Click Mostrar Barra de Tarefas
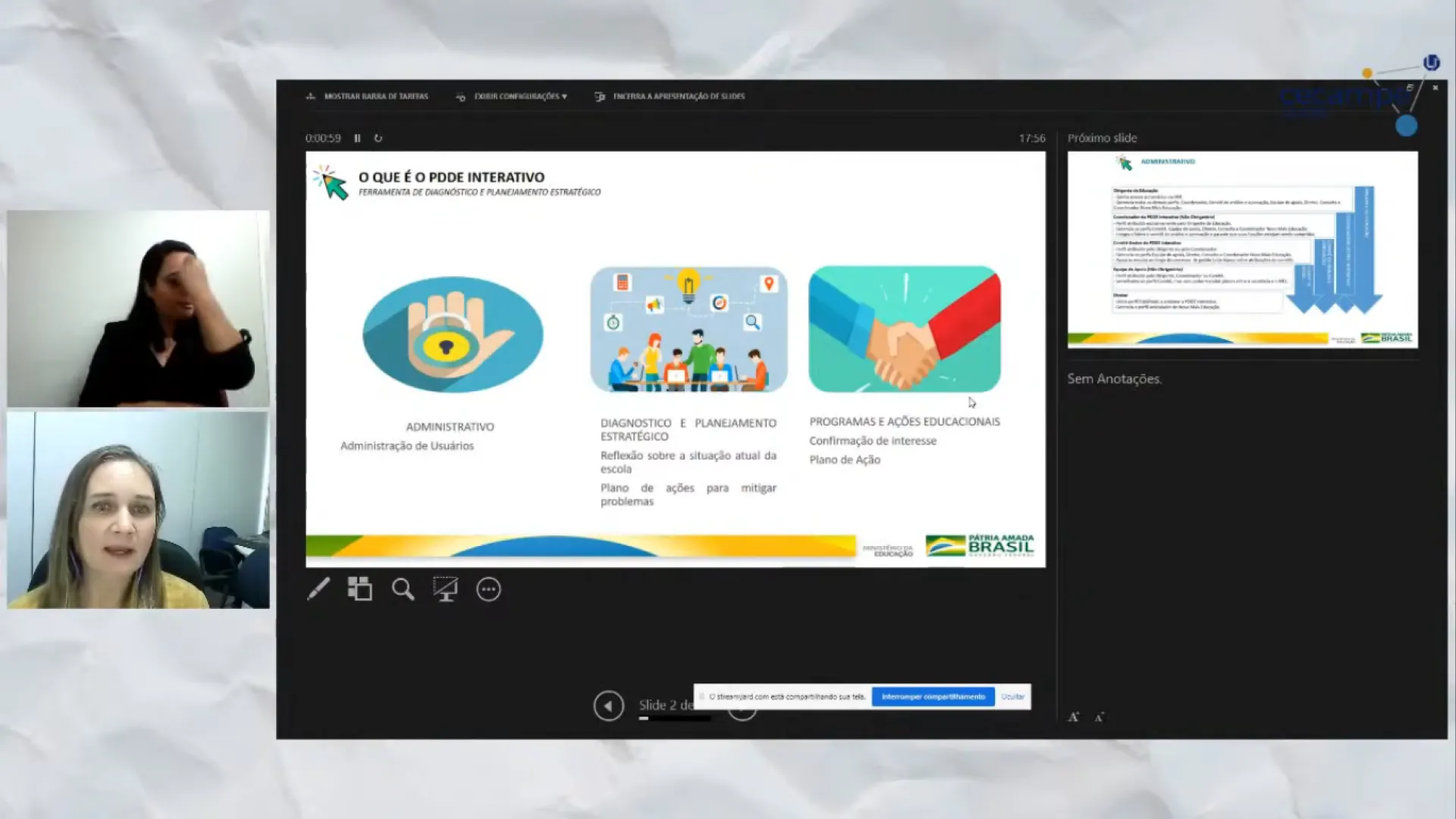Screen dimensions: 1456x819 click(x=375, y=96)
